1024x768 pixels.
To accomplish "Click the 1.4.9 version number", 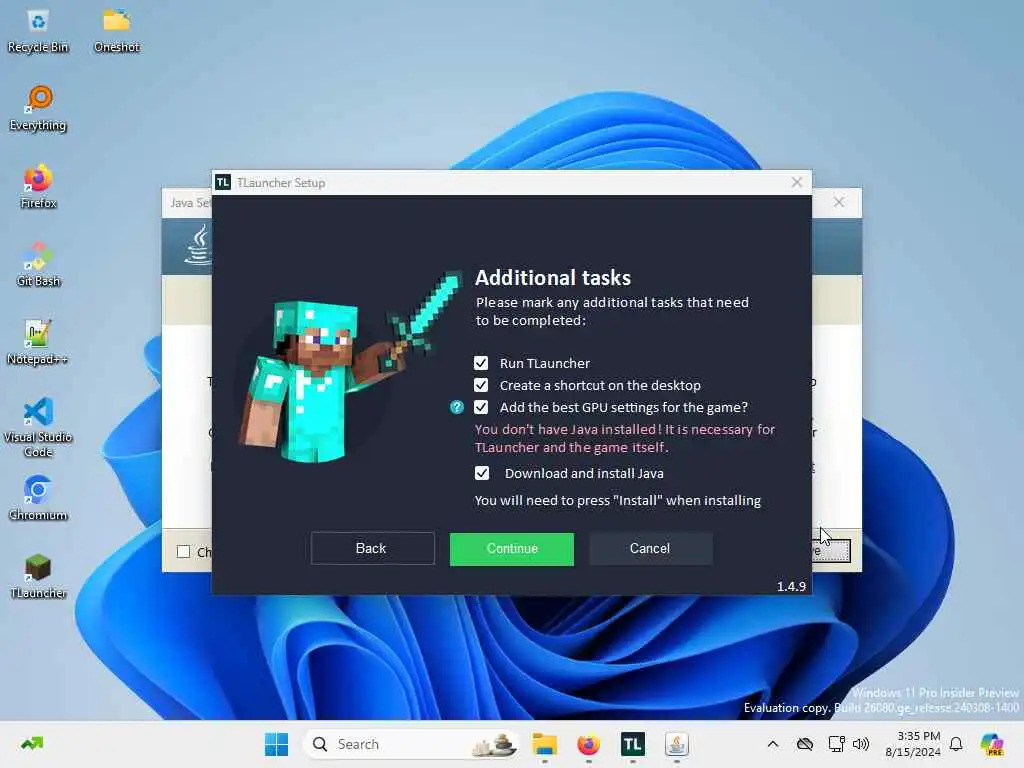I will tap(791, 586).
